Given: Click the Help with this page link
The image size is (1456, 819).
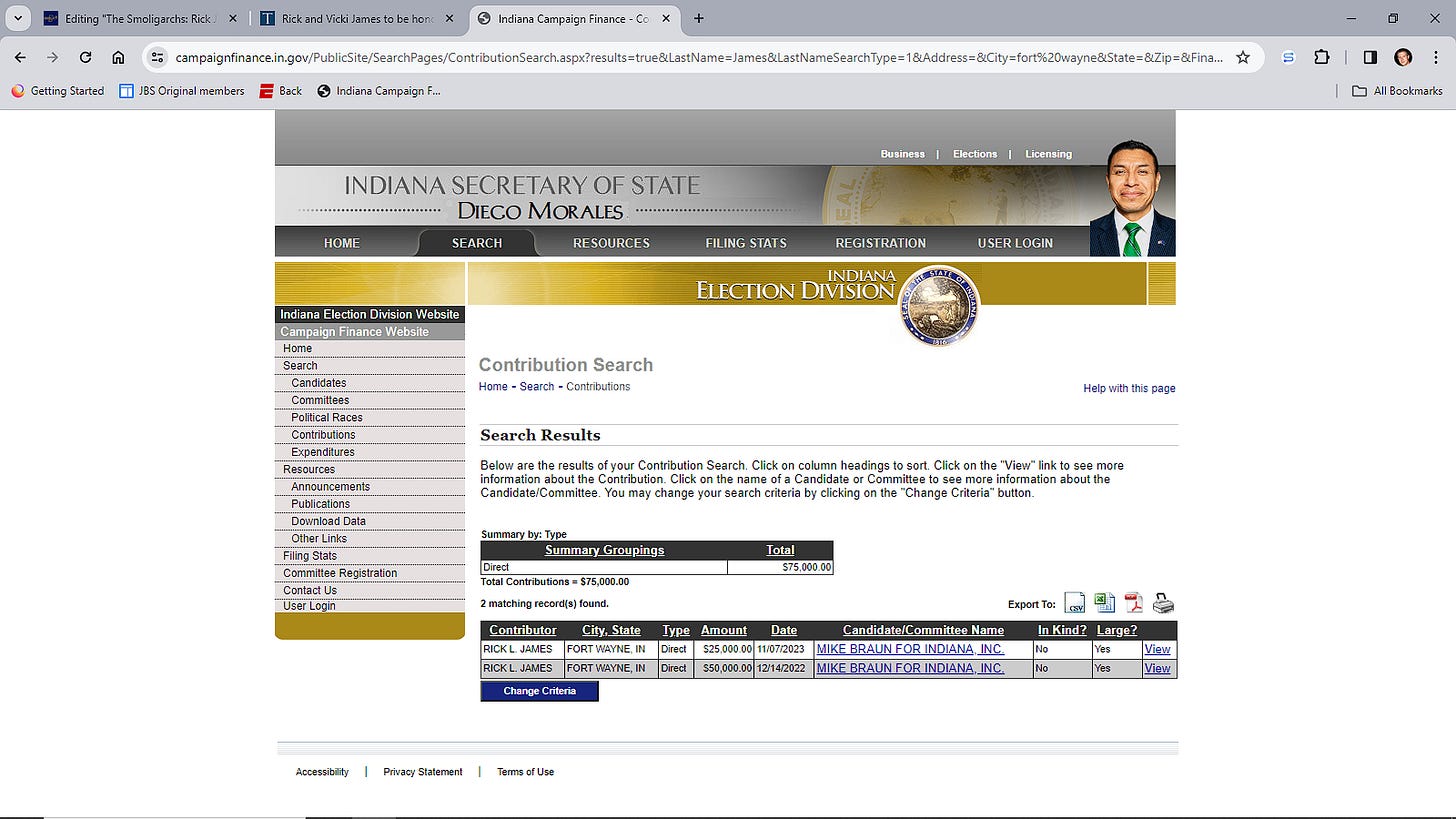Looking at the screenshot, I should [x=1129, y=388].
